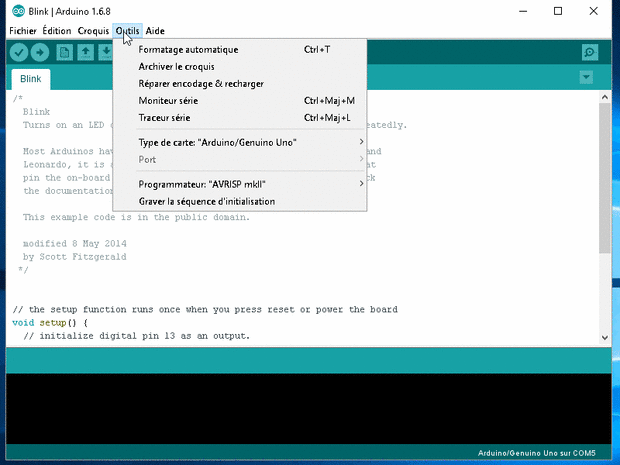Choose Réparer encodage & recharger
This screenshot has height=465, width=620.
click(240, 83)
